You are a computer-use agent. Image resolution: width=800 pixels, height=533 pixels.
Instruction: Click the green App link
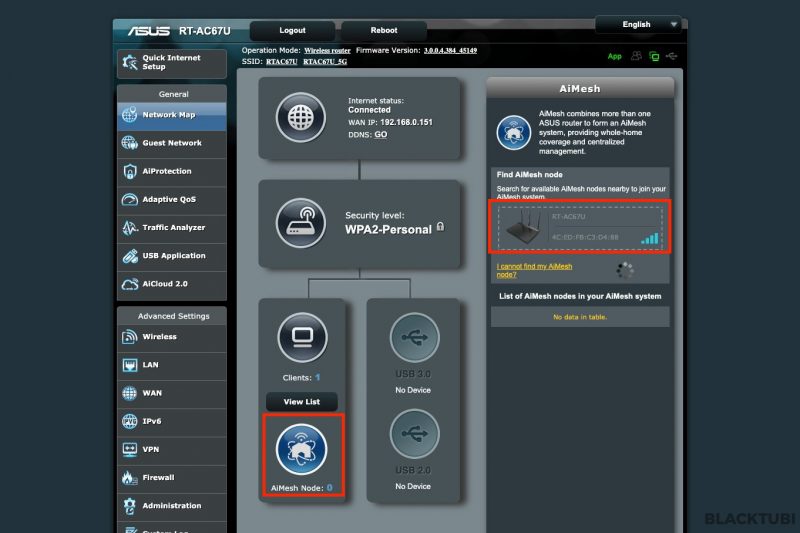coord(614,56)
